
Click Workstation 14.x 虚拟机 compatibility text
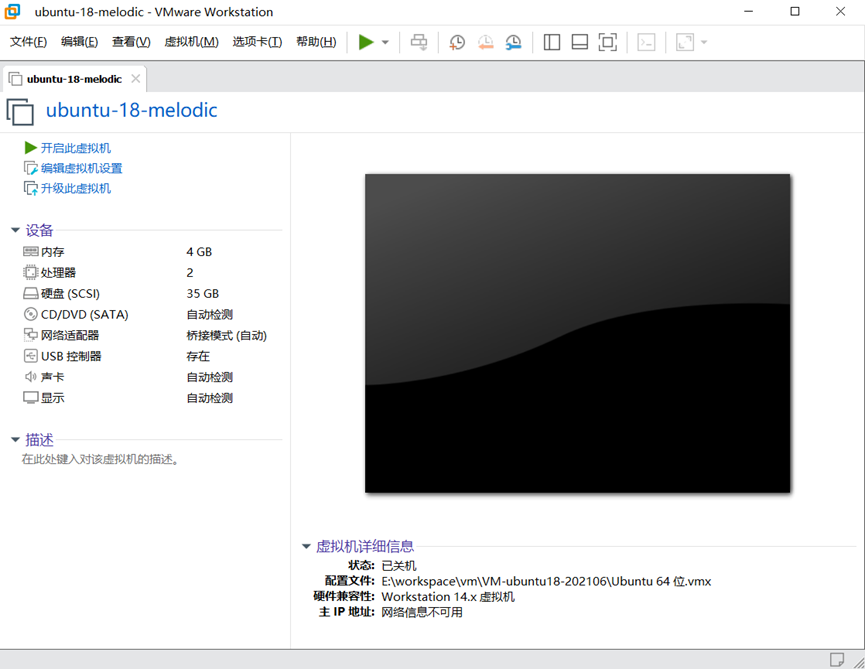(448, 597)
